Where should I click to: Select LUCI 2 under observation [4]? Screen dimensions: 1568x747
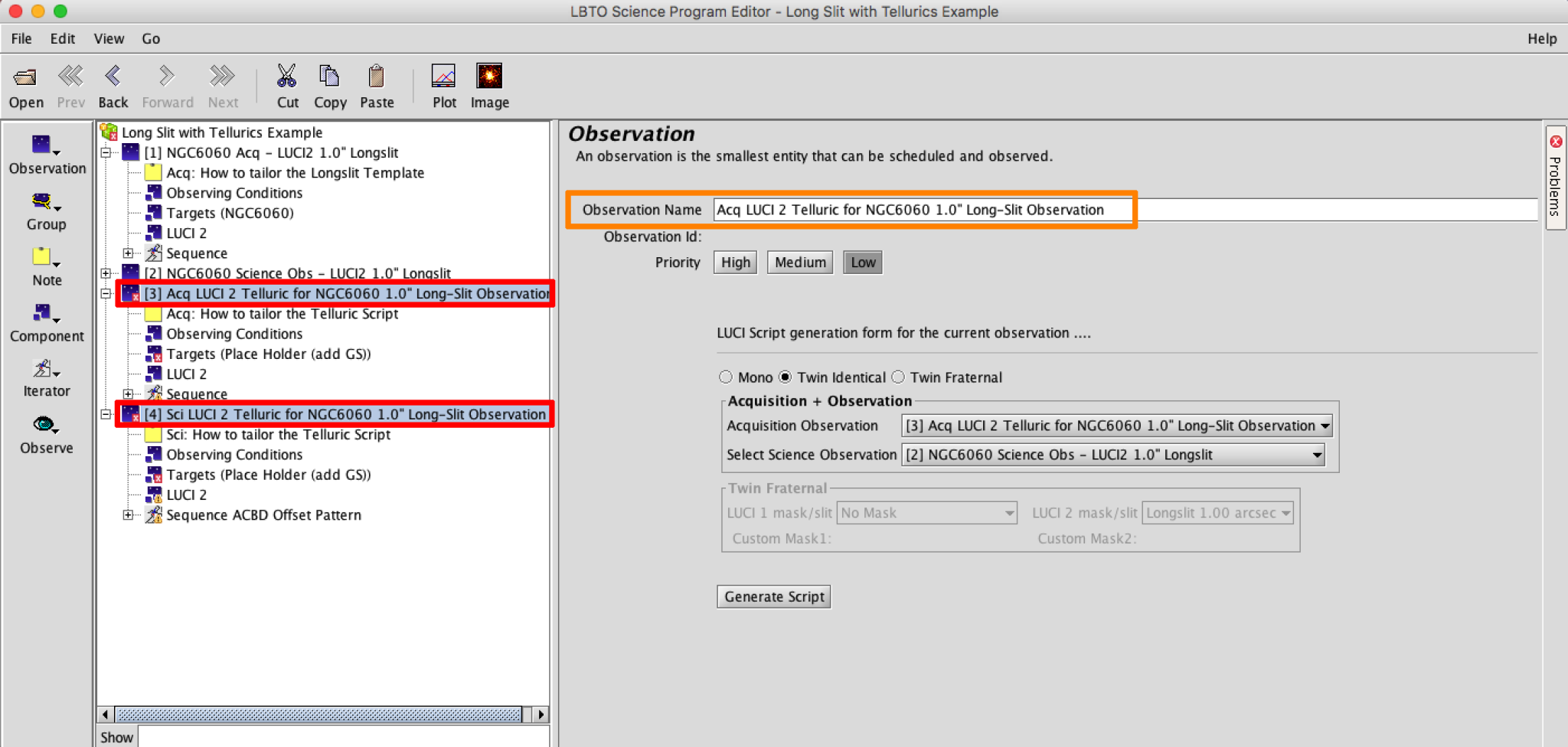click(186, 495)
